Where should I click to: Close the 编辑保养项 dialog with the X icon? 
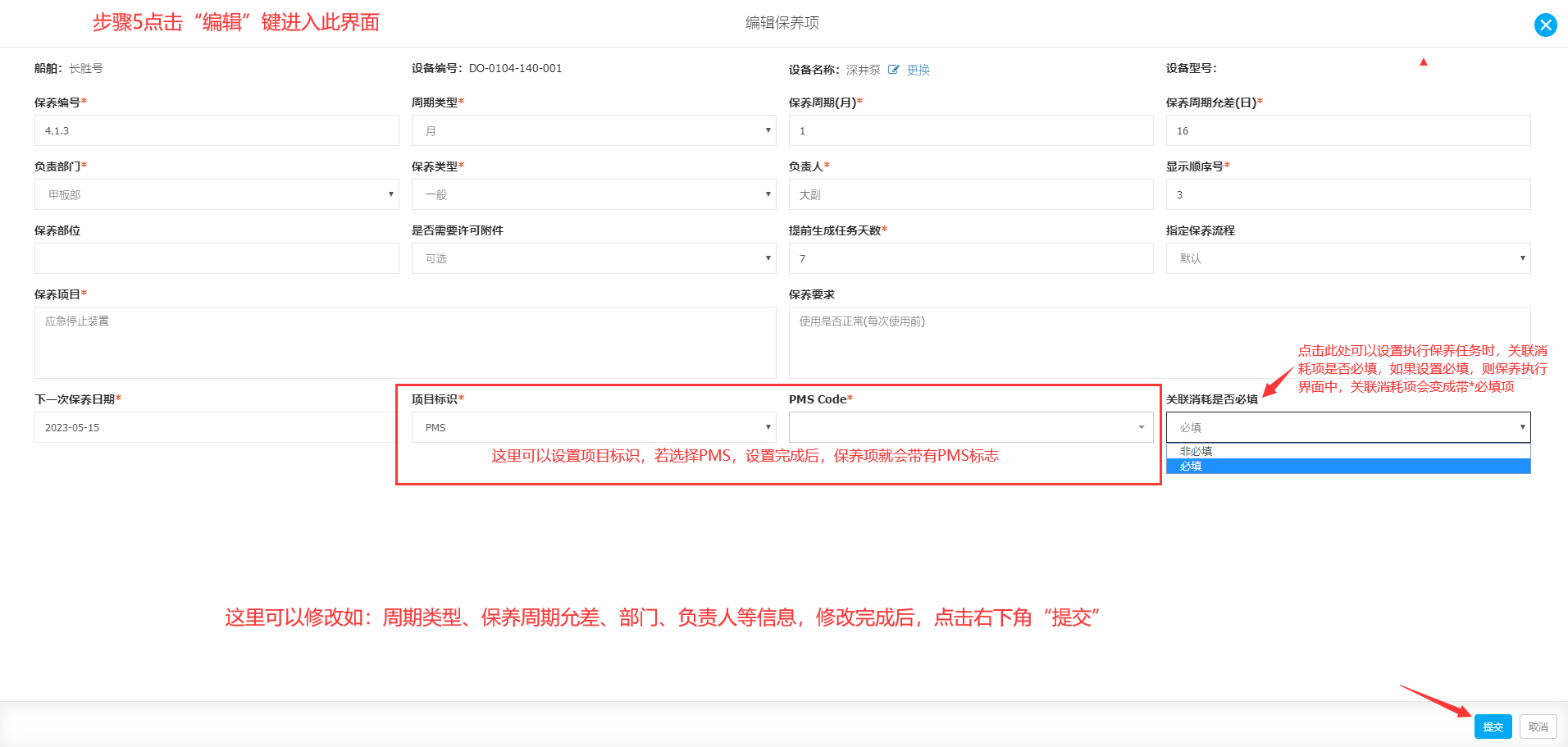(1545, 25)
